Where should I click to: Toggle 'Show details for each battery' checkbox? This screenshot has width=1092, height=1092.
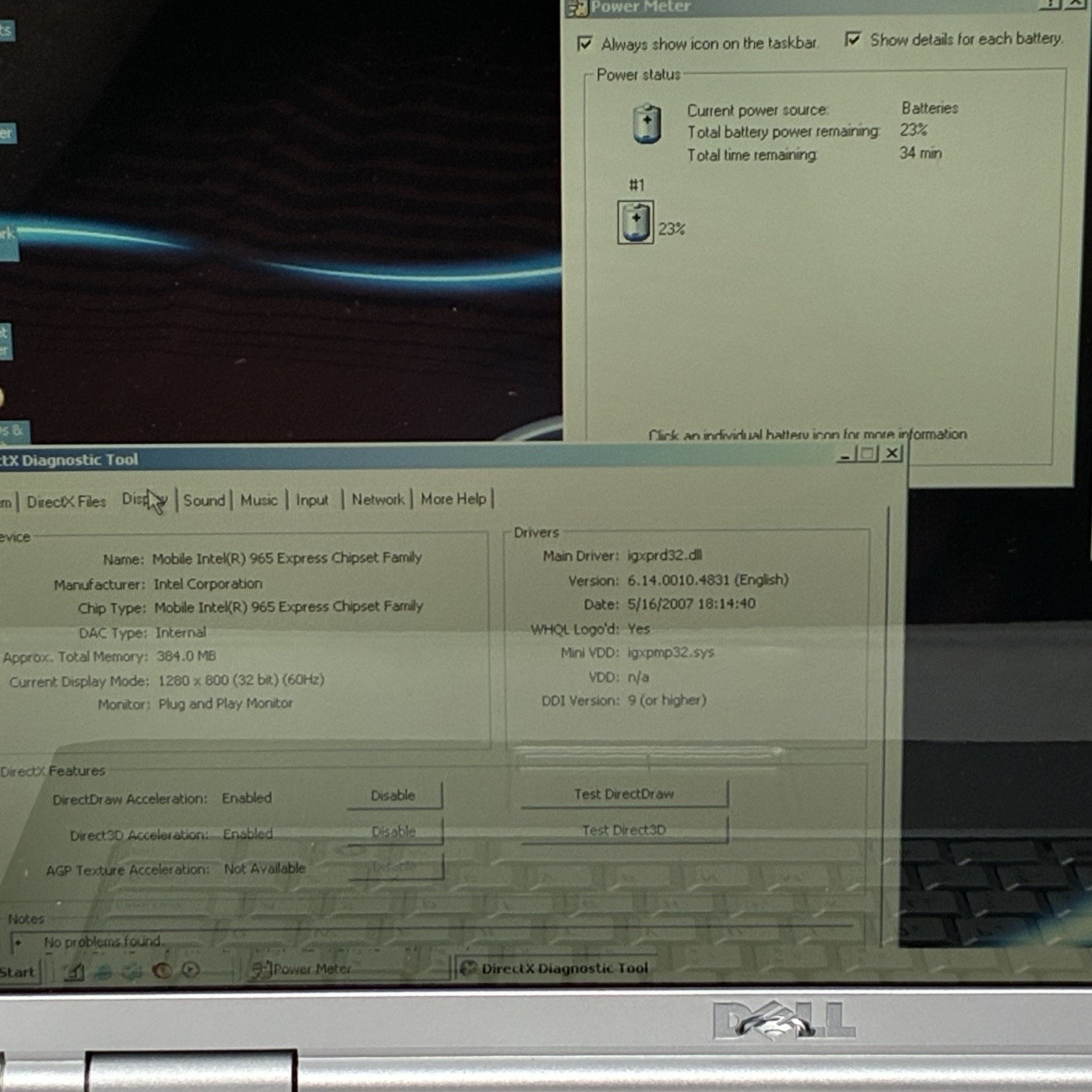[x=852, y=39]
